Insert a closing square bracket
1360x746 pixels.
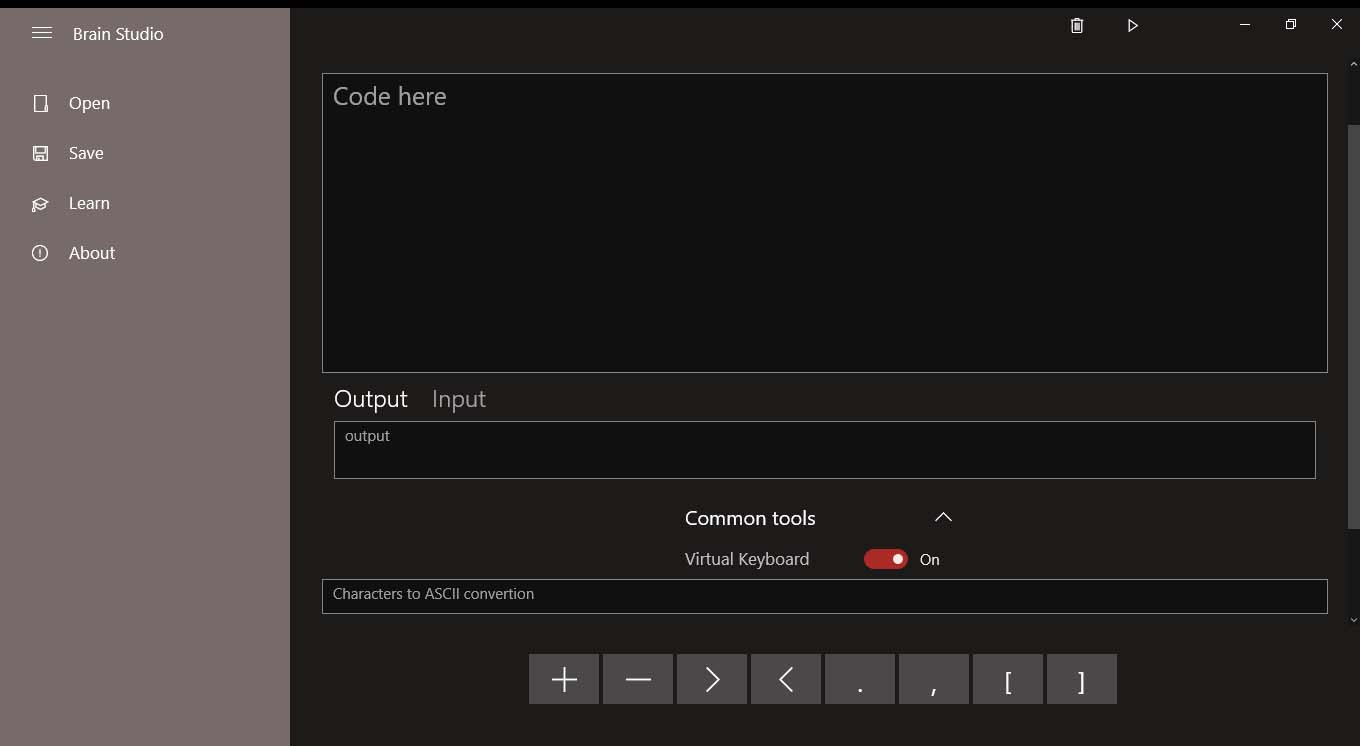tap(1081, 680)
